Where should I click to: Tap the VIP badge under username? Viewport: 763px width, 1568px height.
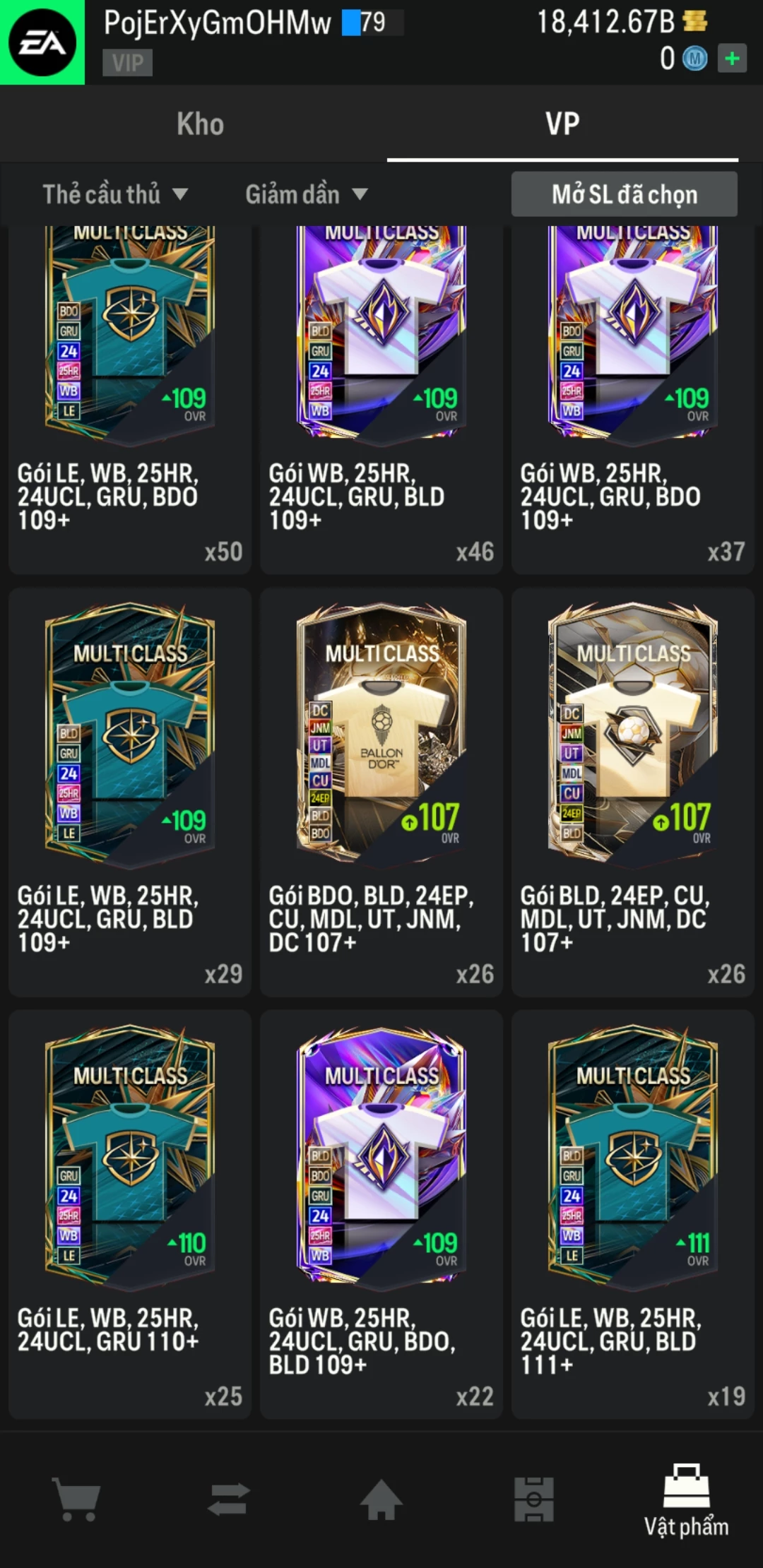(x=127, y=63)
